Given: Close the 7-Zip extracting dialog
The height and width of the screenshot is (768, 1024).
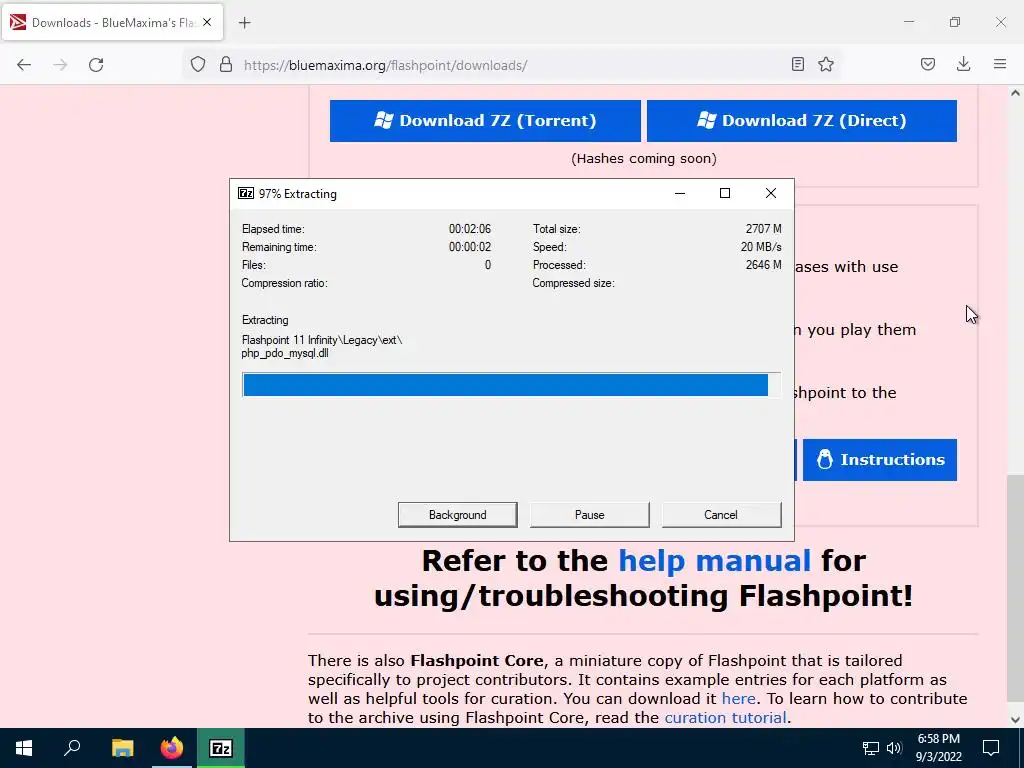Looking at the screenshot, I should (x=771, y=193).
